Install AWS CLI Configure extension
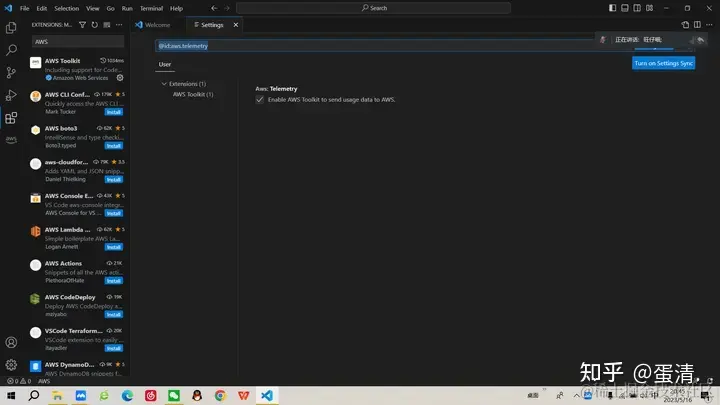 (x=113, y=112)
